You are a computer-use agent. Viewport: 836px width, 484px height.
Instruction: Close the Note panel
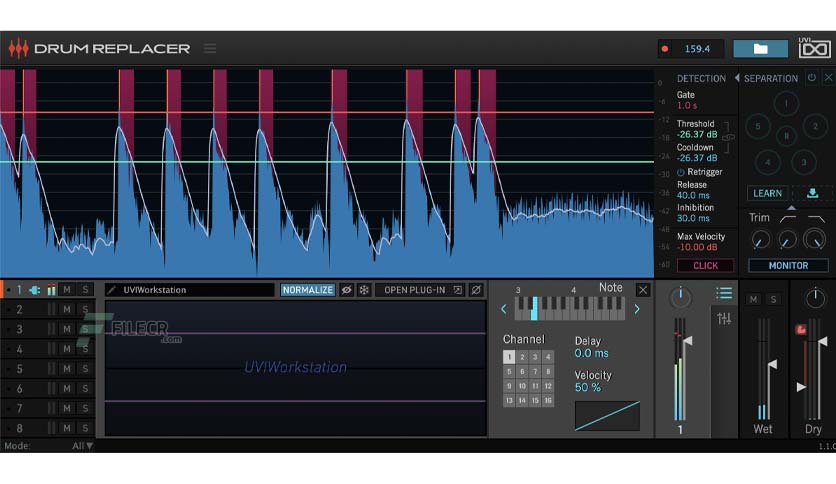pos(642,290)
